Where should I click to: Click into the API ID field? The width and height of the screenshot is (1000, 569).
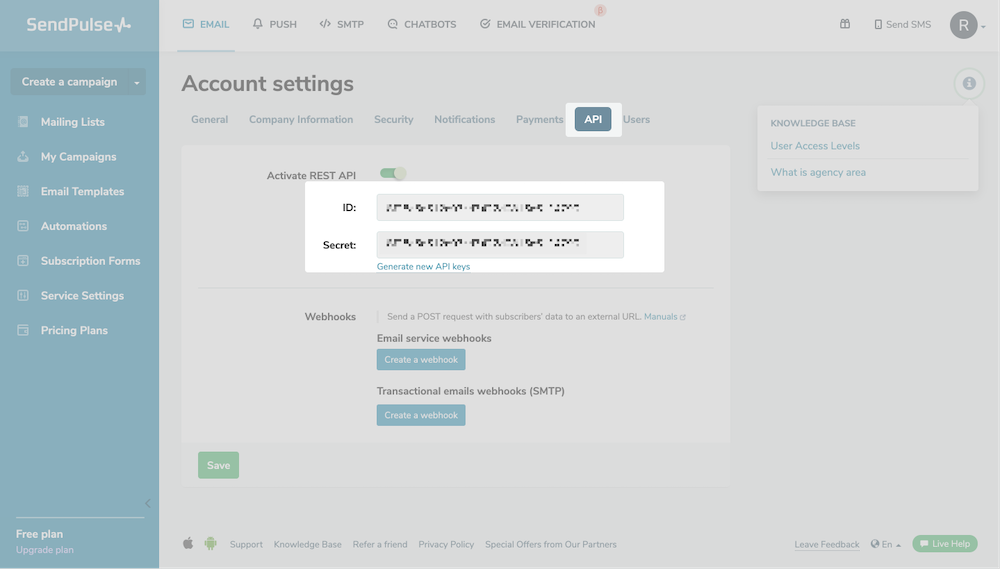(x=500, y=208)
